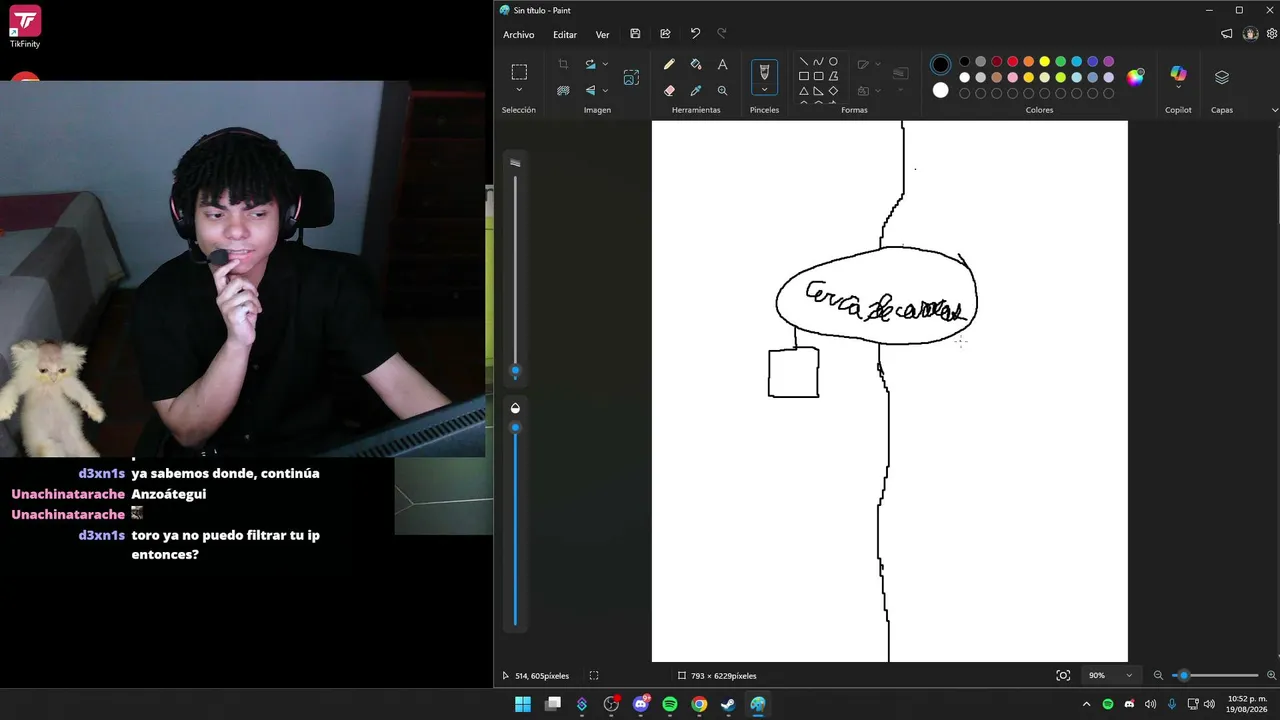Expand the Flip options arrow
This screenshot has width=1280, height=720.
[x=605, y=90]
